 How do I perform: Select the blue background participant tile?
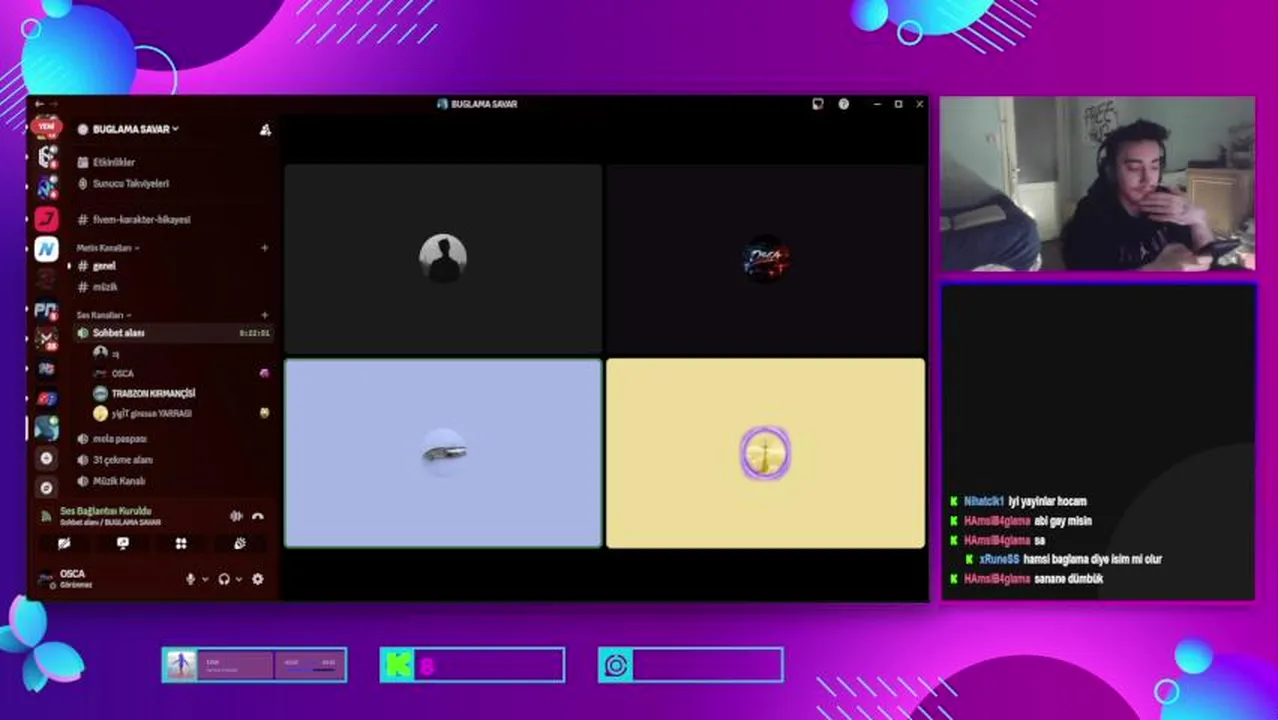[443, 453]
